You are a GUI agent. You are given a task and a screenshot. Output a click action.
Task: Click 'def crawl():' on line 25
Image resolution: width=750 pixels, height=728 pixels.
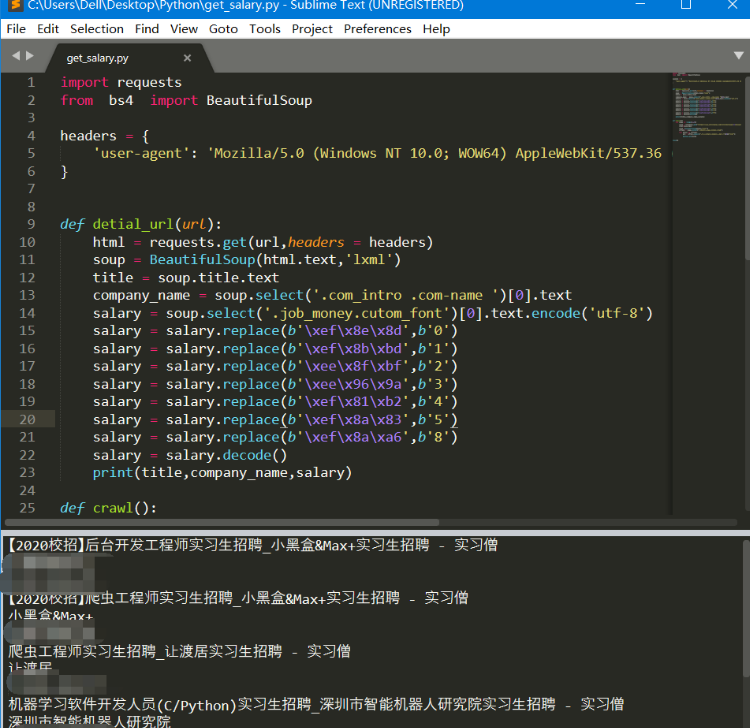(x=109, y=508)
